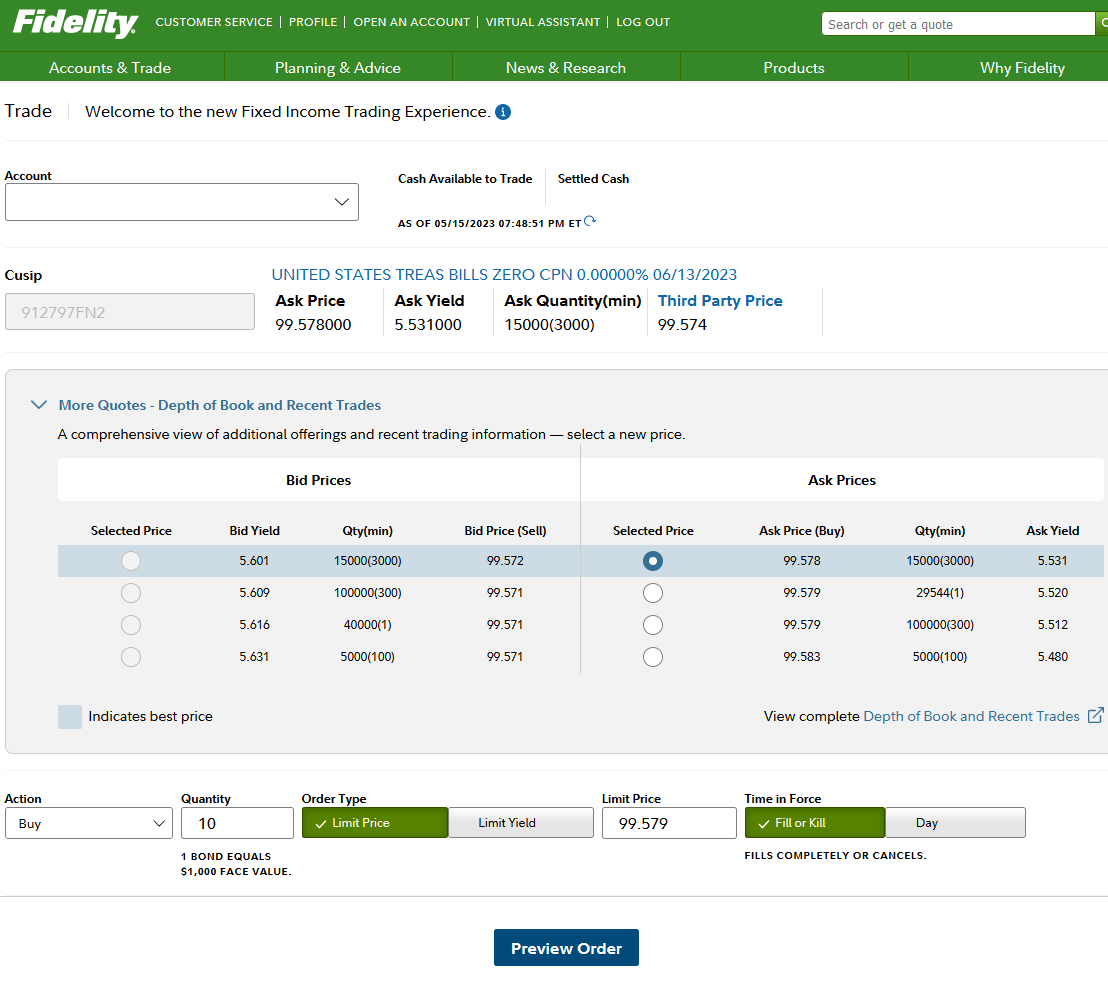1108x1004 pixels.
Task: Set time in force to Fill or Kill
Action: coord(815,822)
